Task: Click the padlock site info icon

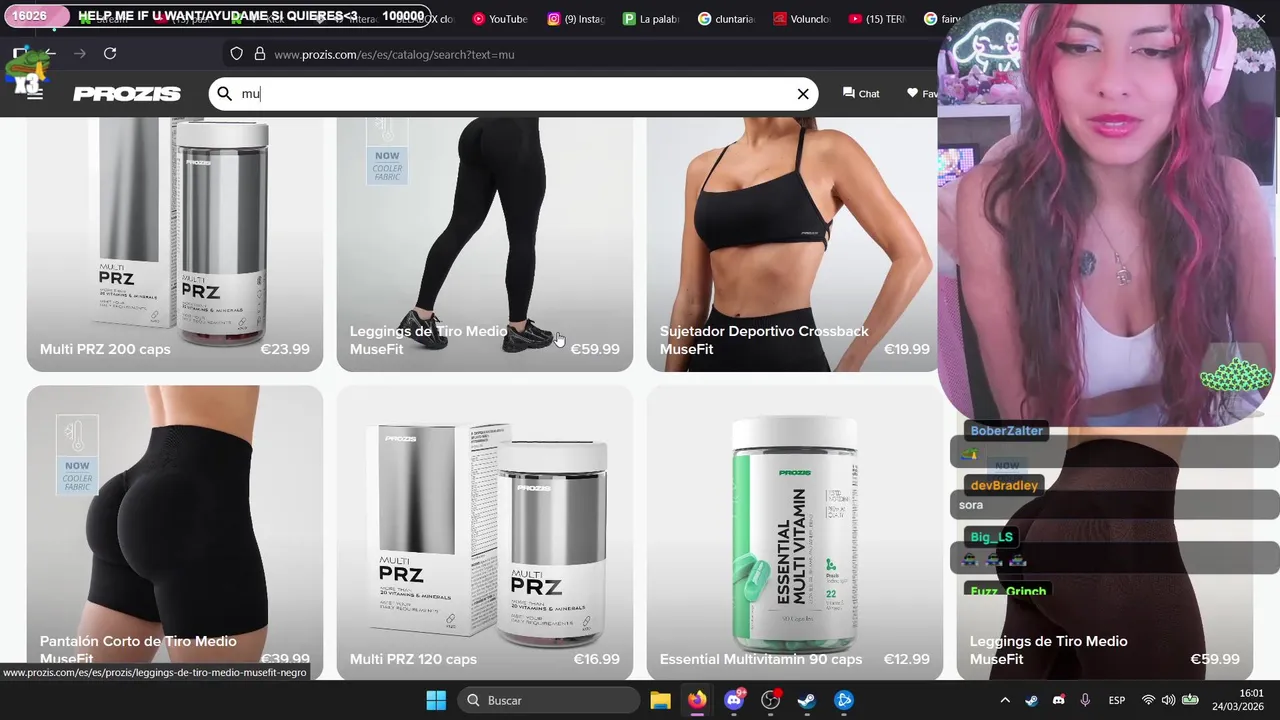Action: click(260, 54)
